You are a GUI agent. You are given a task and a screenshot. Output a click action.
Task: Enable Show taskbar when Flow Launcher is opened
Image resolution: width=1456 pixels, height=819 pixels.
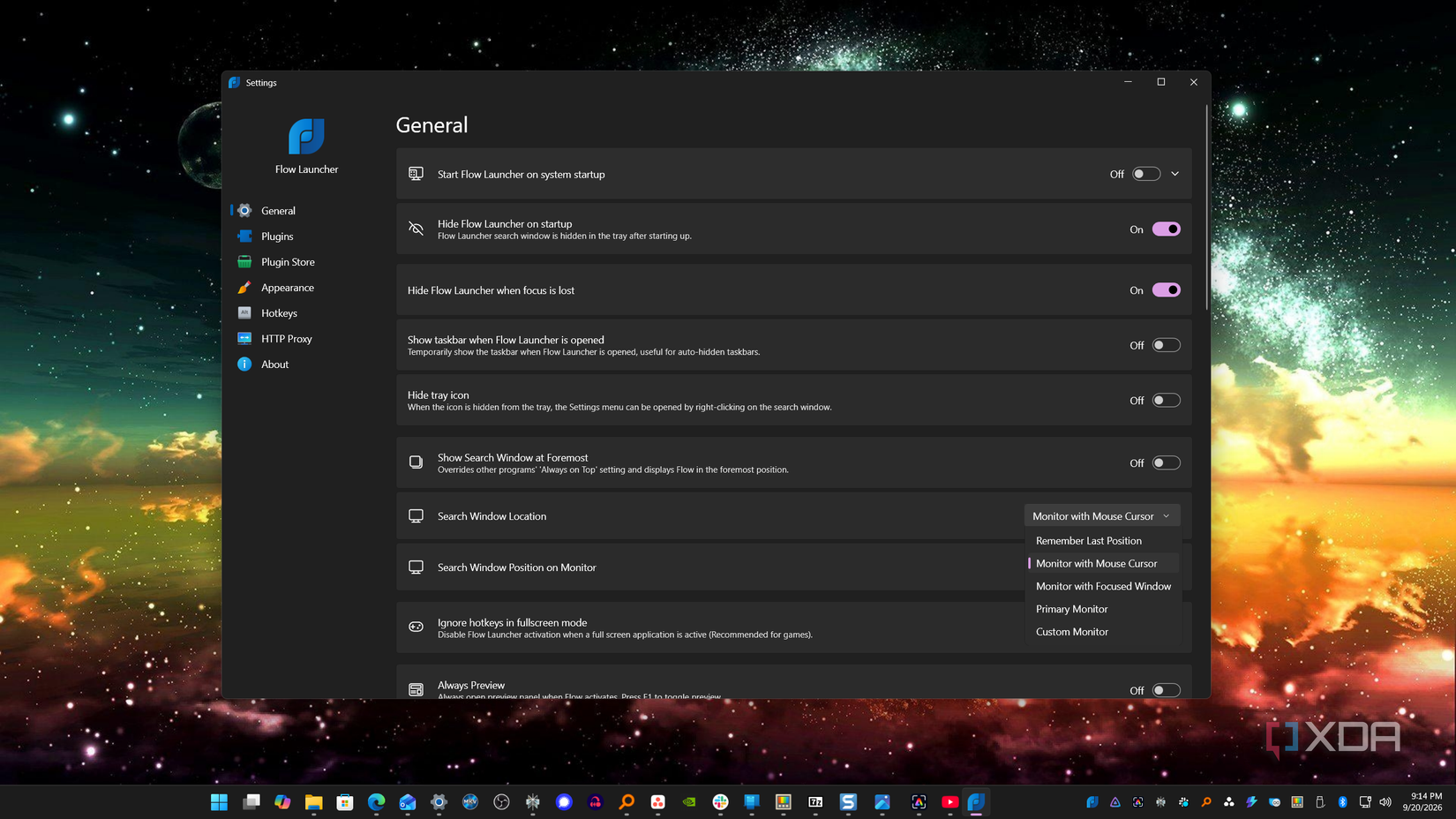click(x=1166, y=345)
